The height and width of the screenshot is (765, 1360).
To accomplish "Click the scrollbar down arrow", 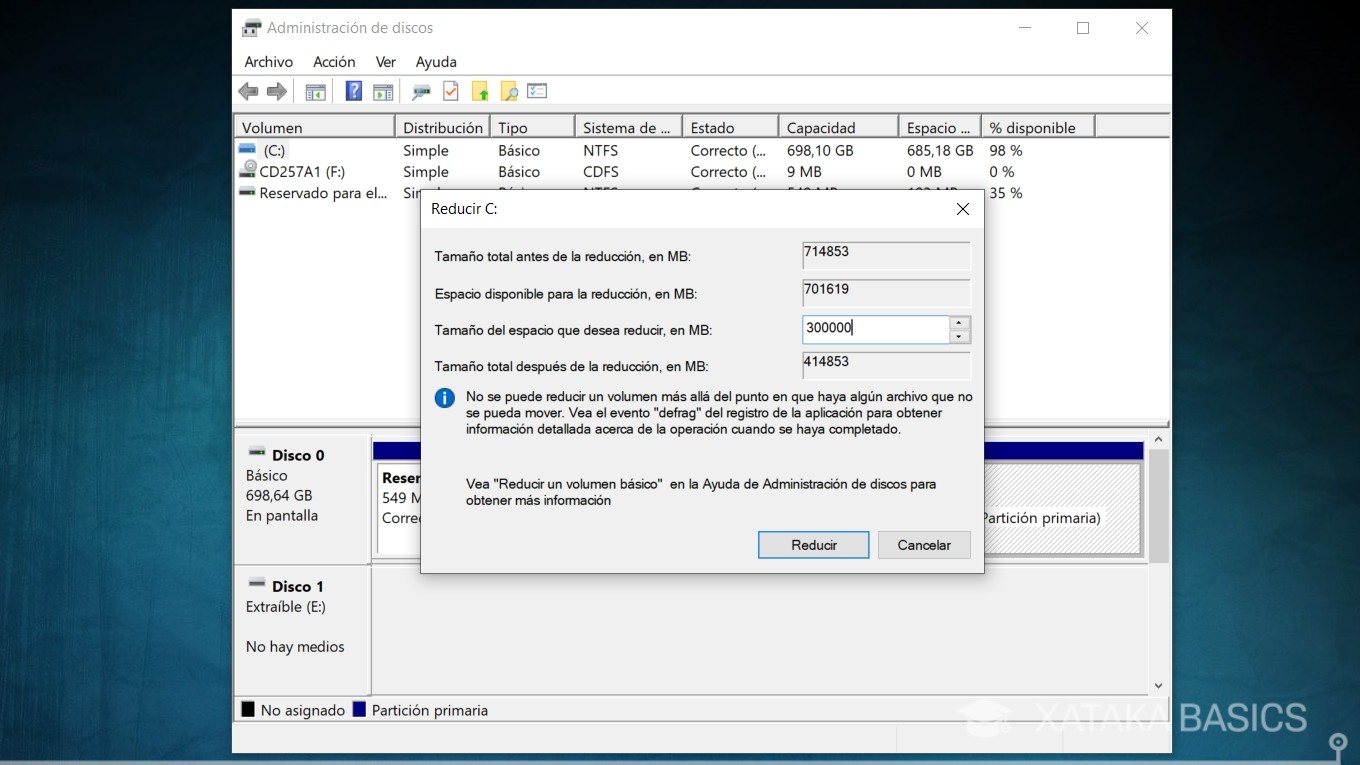I will (1157, 686).
